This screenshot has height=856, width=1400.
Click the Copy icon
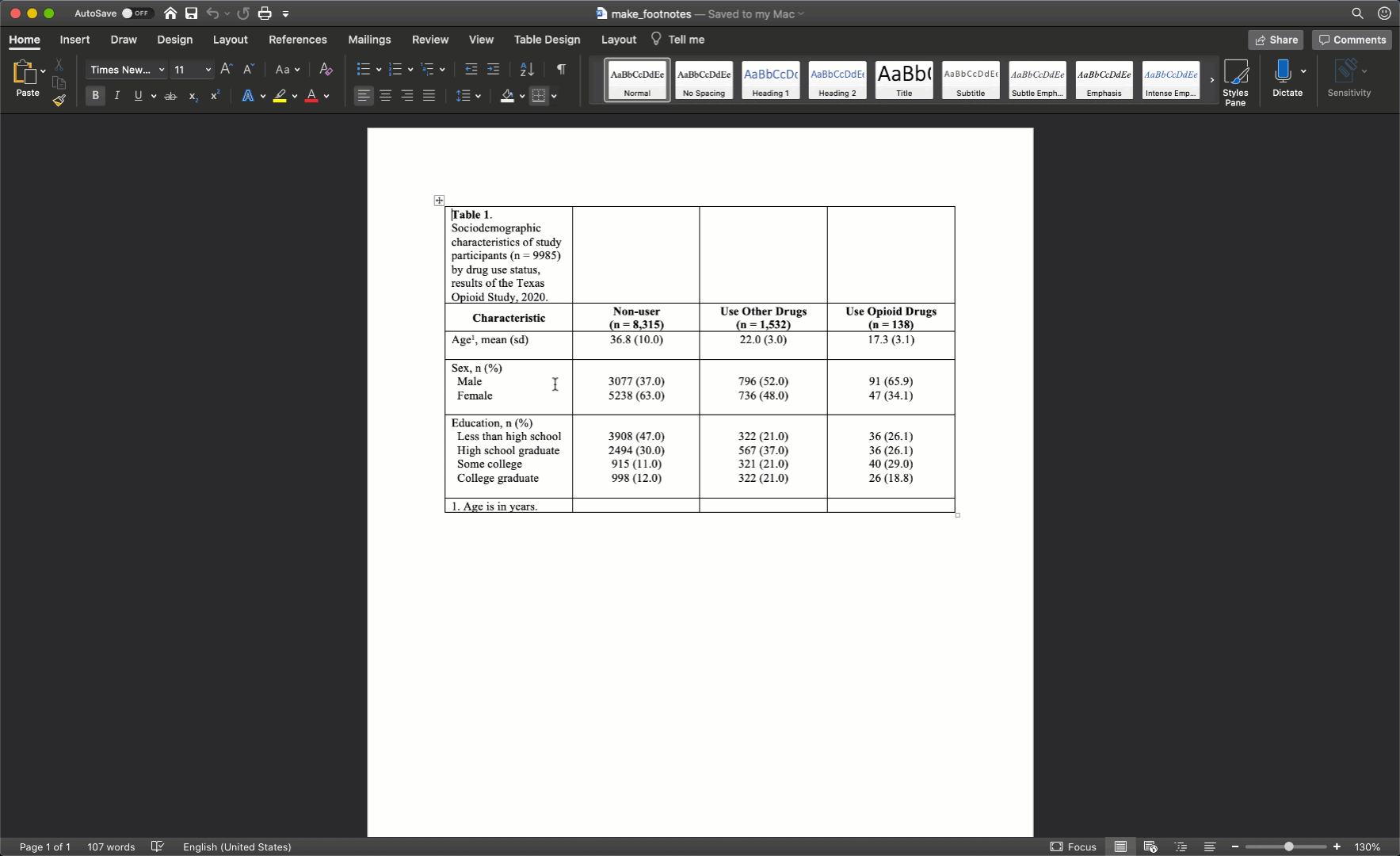[59, 82]
